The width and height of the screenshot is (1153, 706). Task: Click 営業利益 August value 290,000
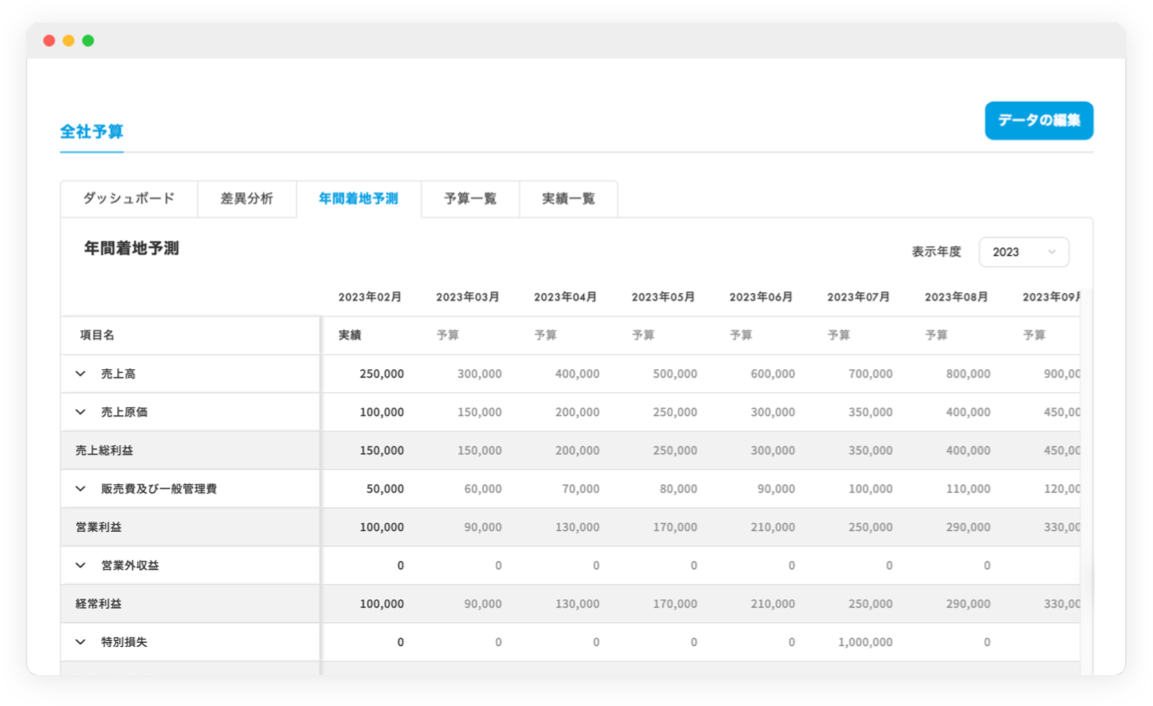point(968,527)
